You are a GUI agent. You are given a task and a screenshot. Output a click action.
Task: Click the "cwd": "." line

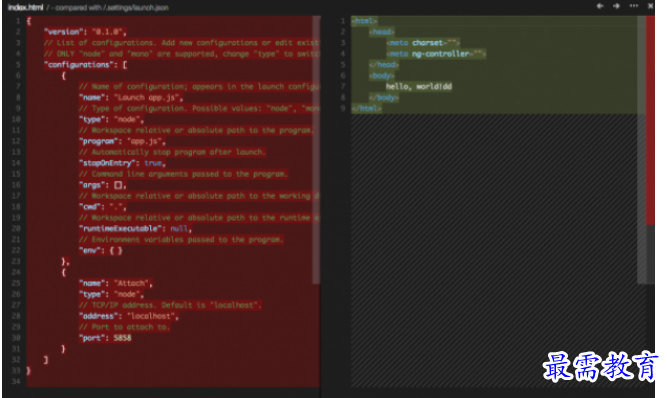pyautogui.click(x=103, y=207)
